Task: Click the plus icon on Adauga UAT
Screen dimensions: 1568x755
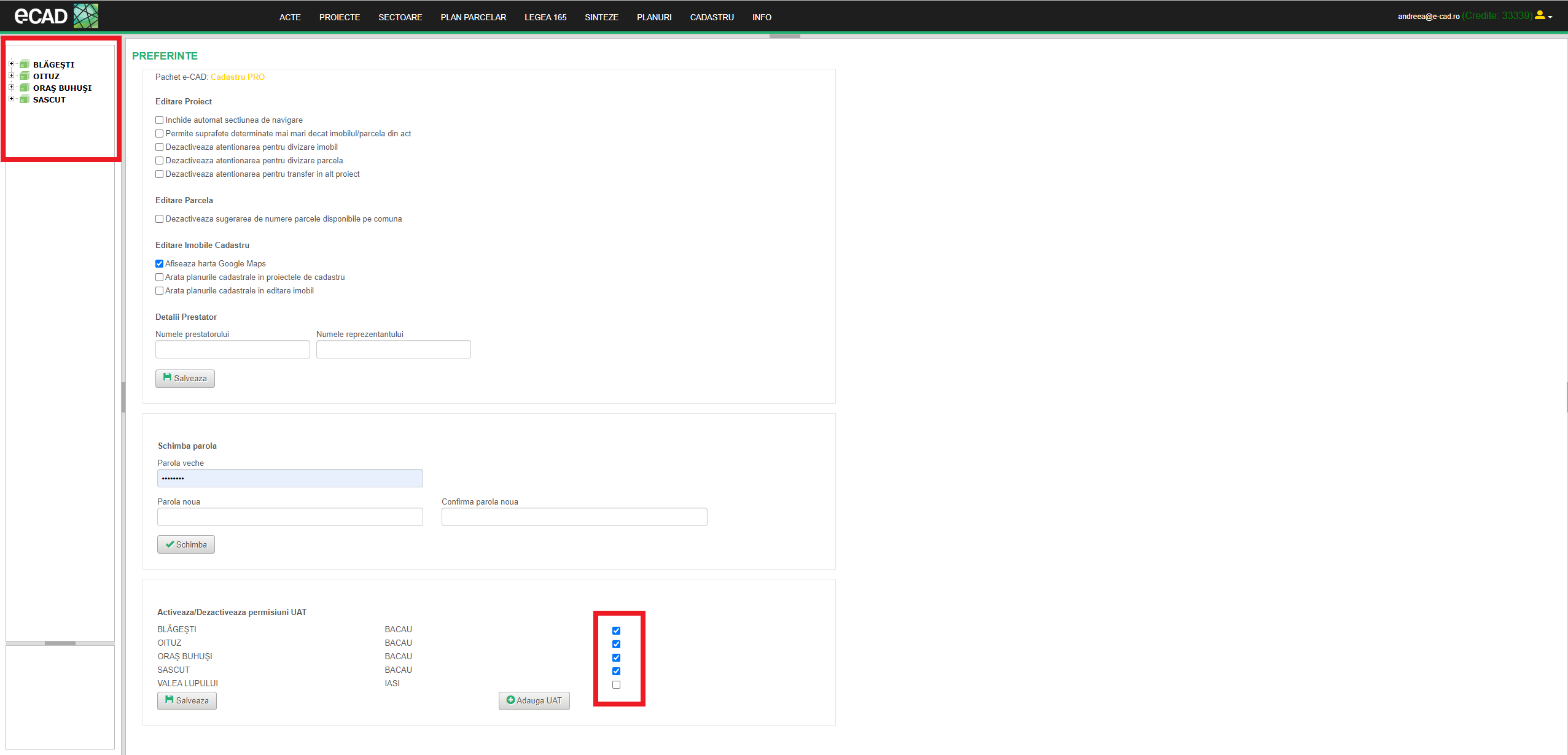Action: click(x=510, y=700)
